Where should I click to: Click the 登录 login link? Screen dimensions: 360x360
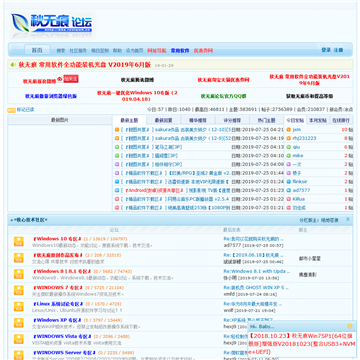(x=326, y=50)
